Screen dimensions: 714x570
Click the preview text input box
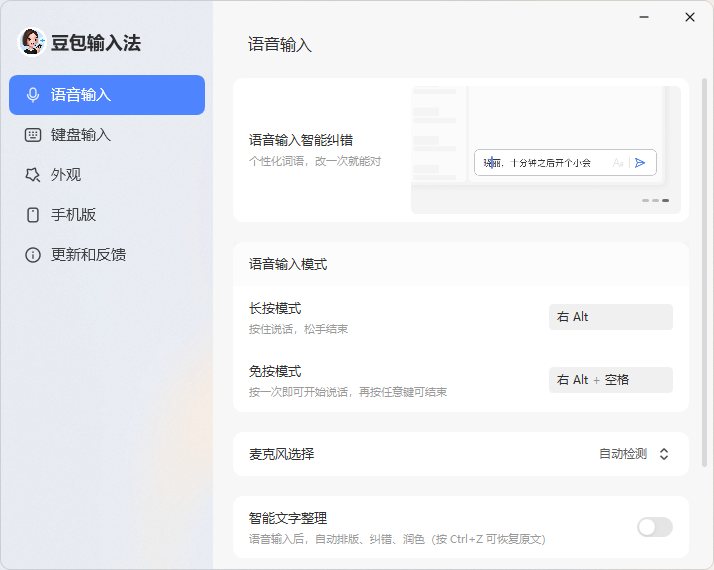click(565, 163)
